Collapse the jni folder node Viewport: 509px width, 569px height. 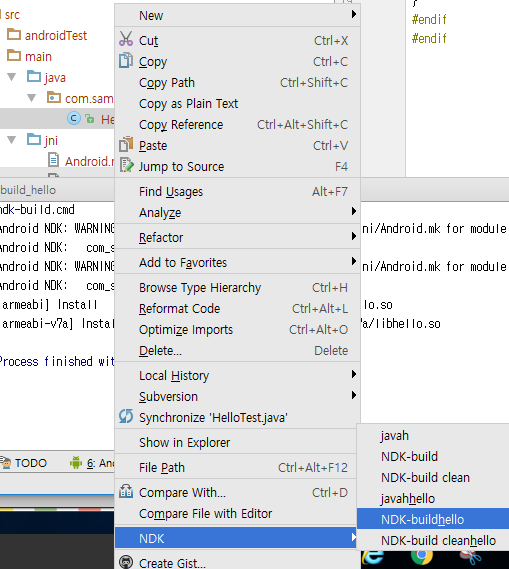coord(12,140)
